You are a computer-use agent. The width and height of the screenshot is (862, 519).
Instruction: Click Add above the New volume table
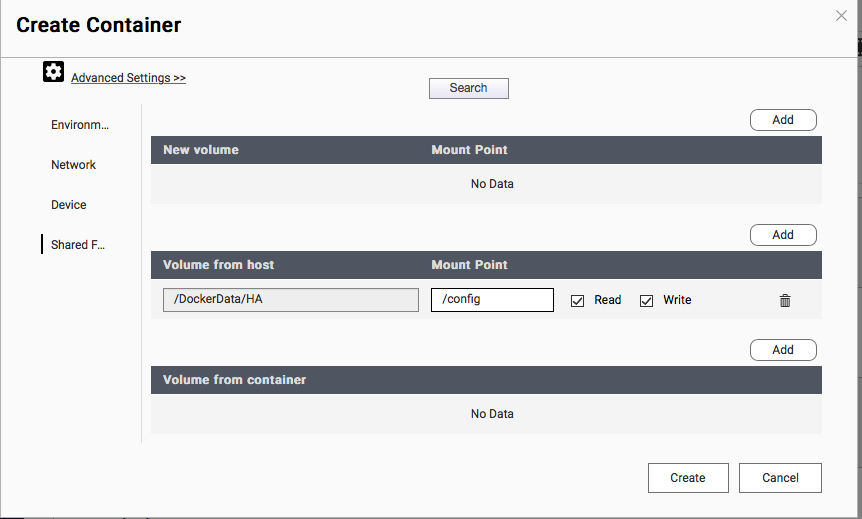click(783, 120)
